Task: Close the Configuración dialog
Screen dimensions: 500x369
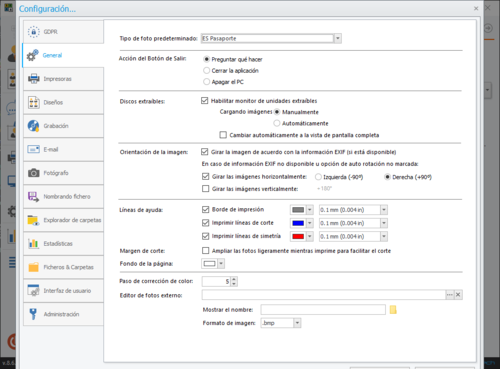Action: pos(476,8)
